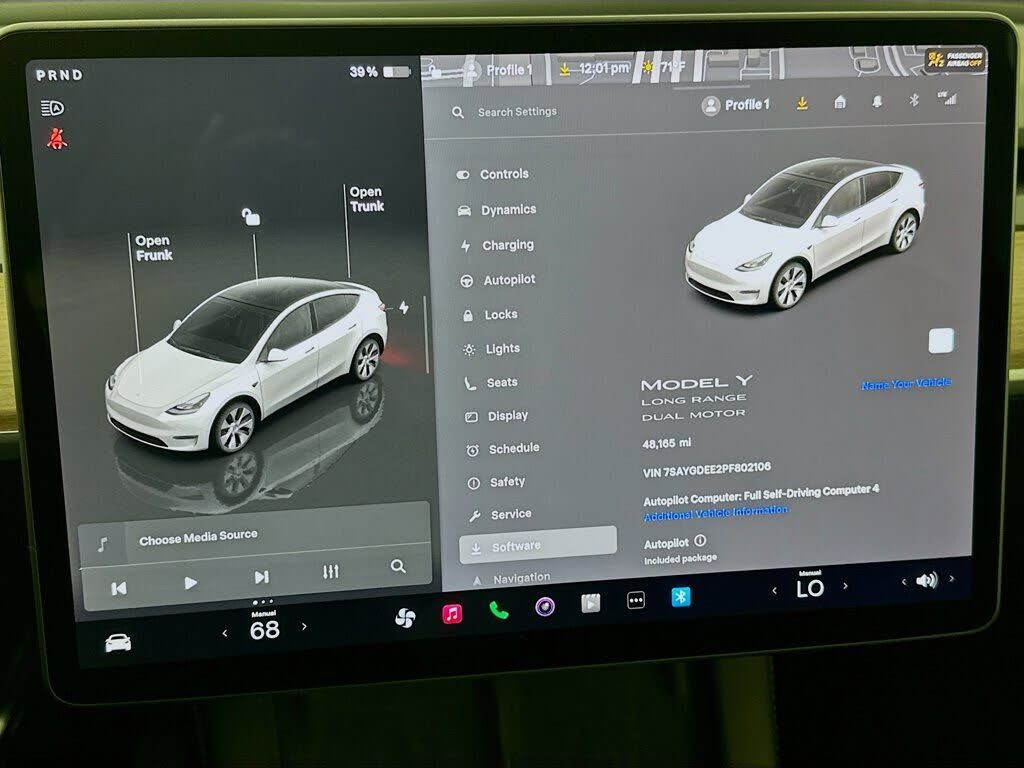
Task: Launch the pink Music app icon
Action: pos(452,614)
